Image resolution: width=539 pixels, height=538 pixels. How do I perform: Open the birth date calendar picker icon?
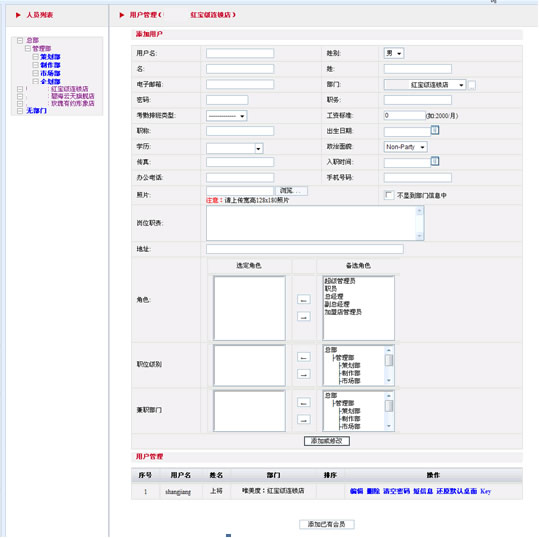(435, 130)
